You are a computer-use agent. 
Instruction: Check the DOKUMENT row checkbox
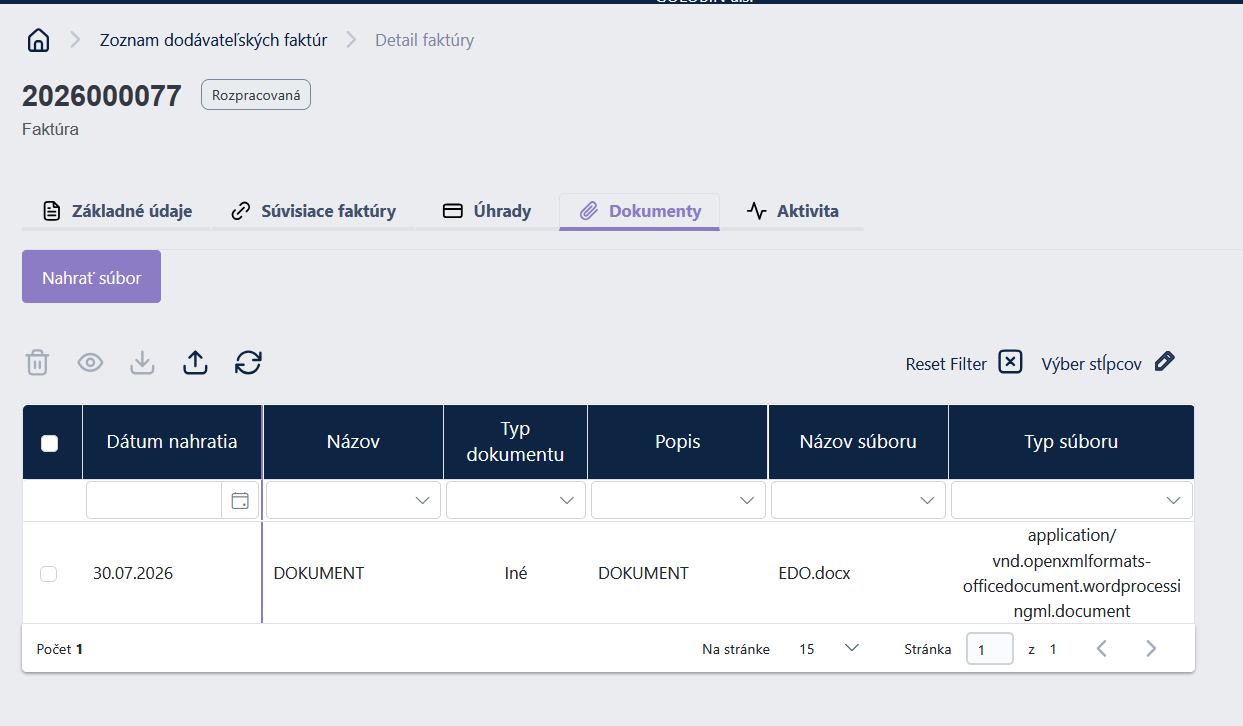[x=48, y=574]
